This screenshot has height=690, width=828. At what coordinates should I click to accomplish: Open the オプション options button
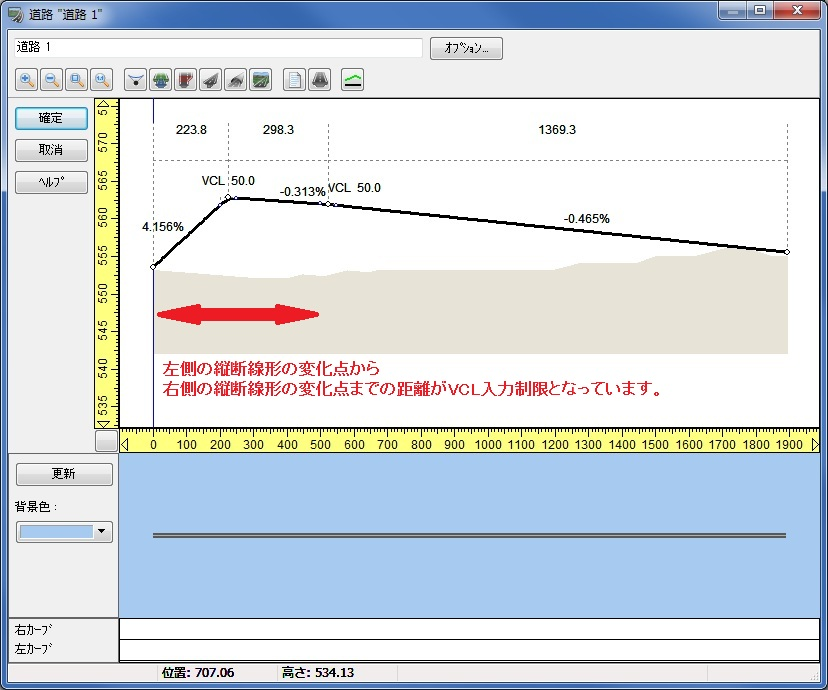click(x=466, y=48)
